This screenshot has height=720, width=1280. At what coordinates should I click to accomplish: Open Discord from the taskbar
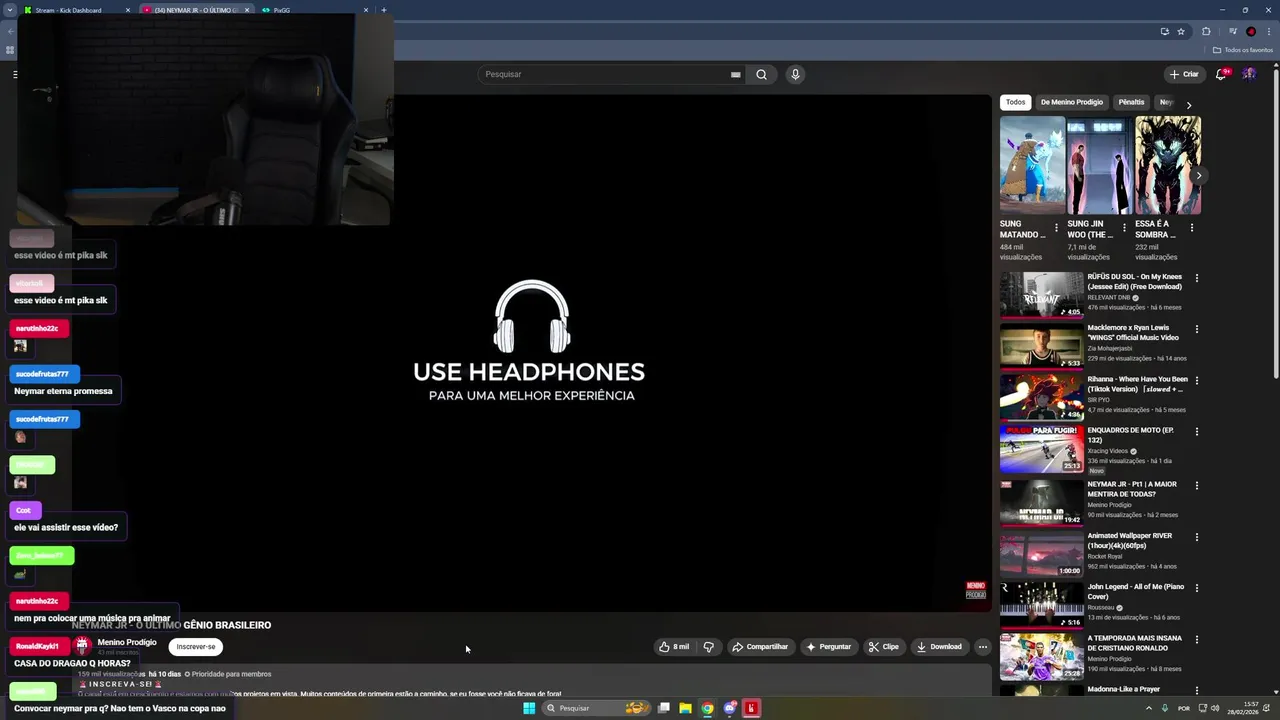pyautogui.click(x=730, y=708)
